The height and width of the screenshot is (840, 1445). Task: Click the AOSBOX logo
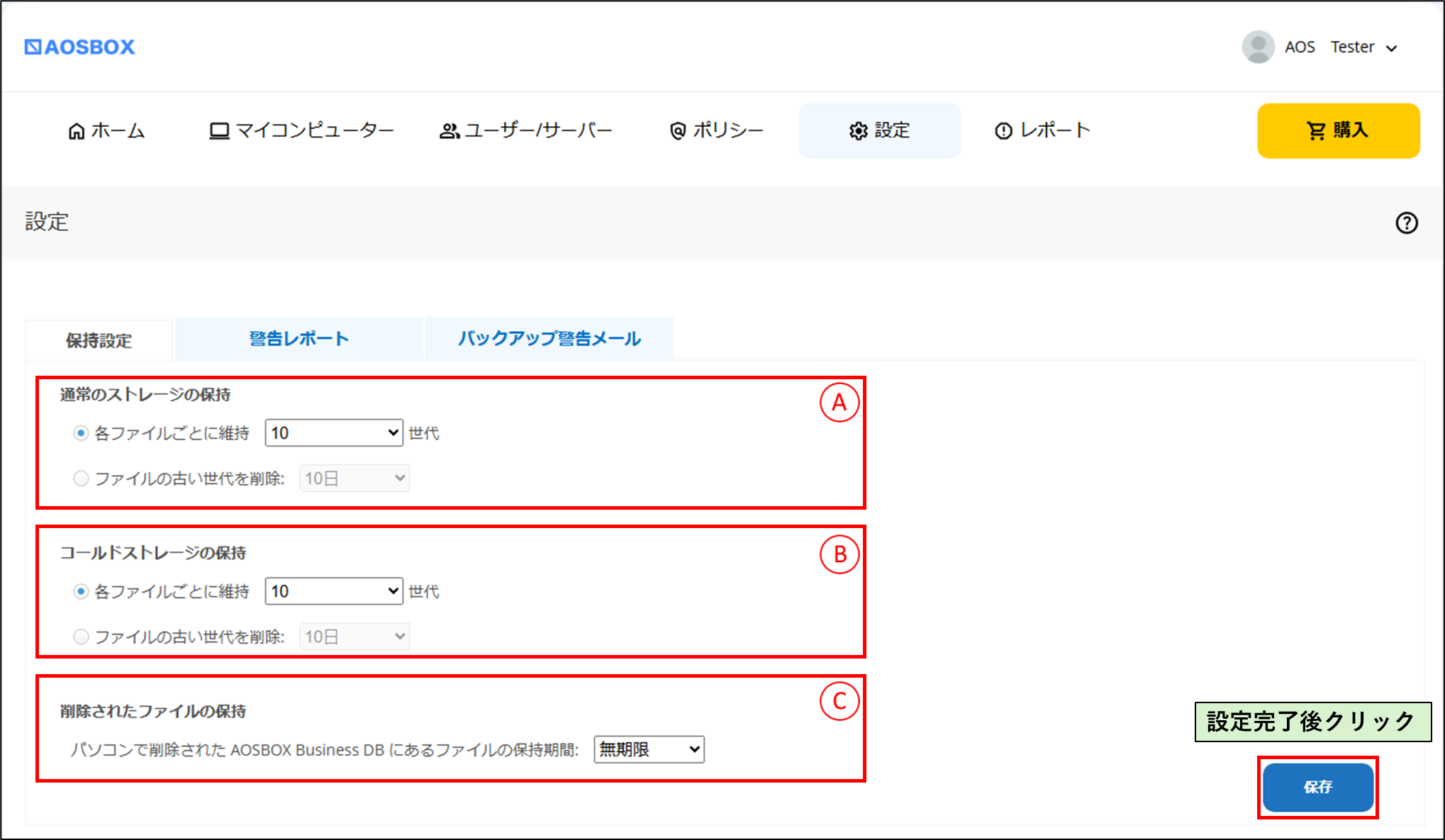pos(79,47)
